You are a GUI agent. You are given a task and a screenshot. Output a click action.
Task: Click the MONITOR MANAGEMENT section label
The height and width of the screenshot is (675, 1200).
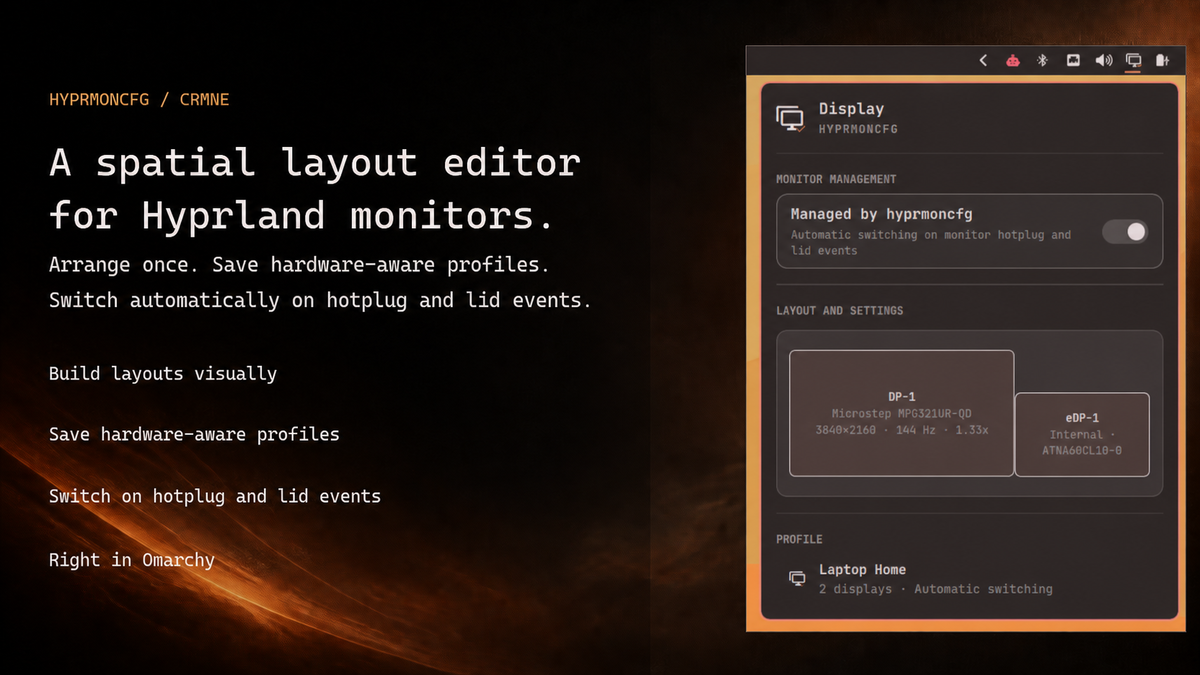pos(836,179)
